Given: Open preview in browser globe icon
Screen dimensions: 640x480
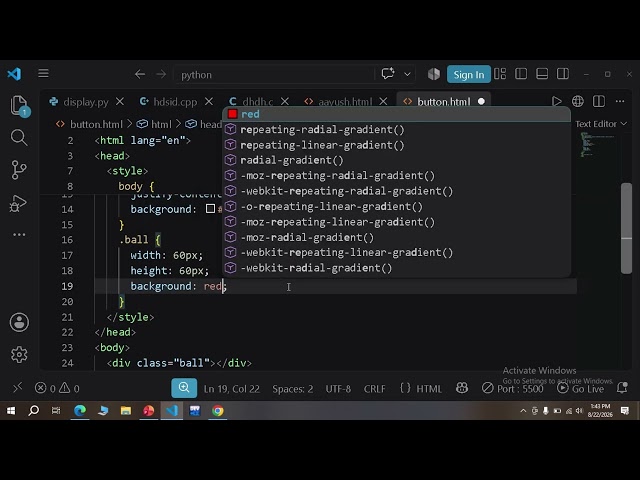Looking at the screenshot, I should pyautogui.click(x=578, y=101).
